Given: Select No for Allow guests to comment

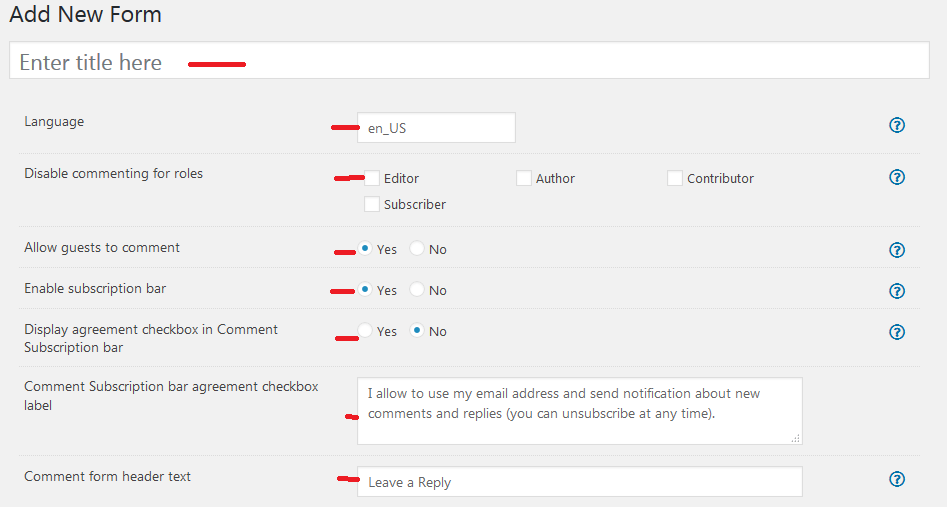Looking at the screenshot, I should (417, 249).
